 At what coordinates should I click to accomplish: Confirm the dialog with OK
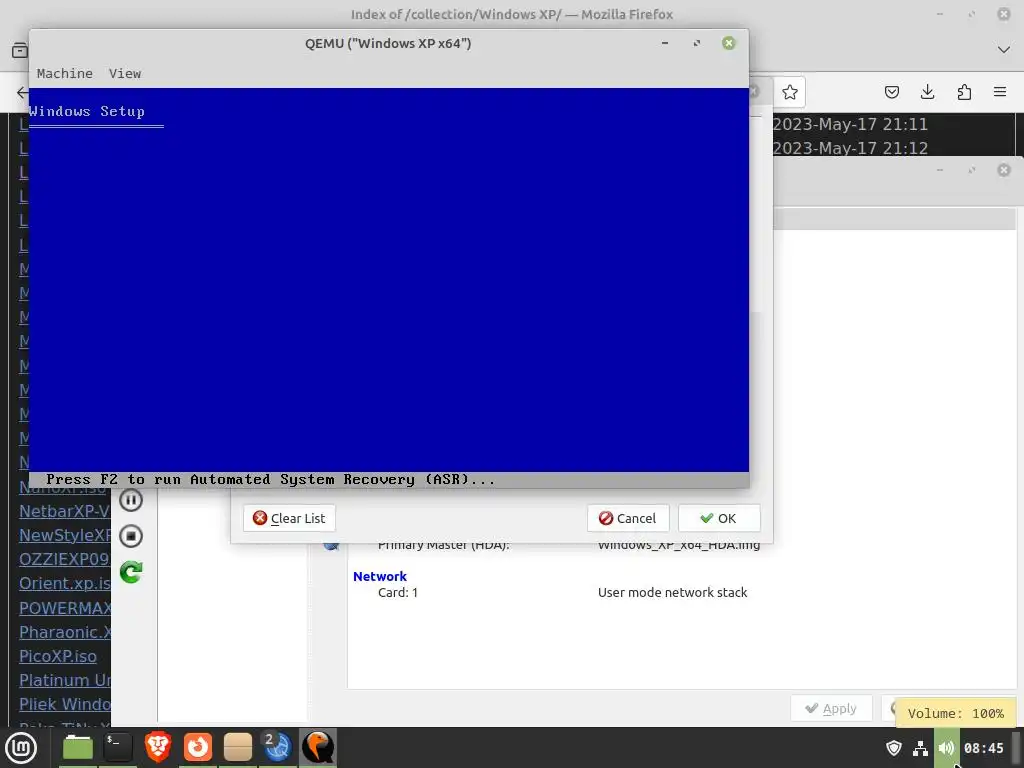tap(718, 518)
